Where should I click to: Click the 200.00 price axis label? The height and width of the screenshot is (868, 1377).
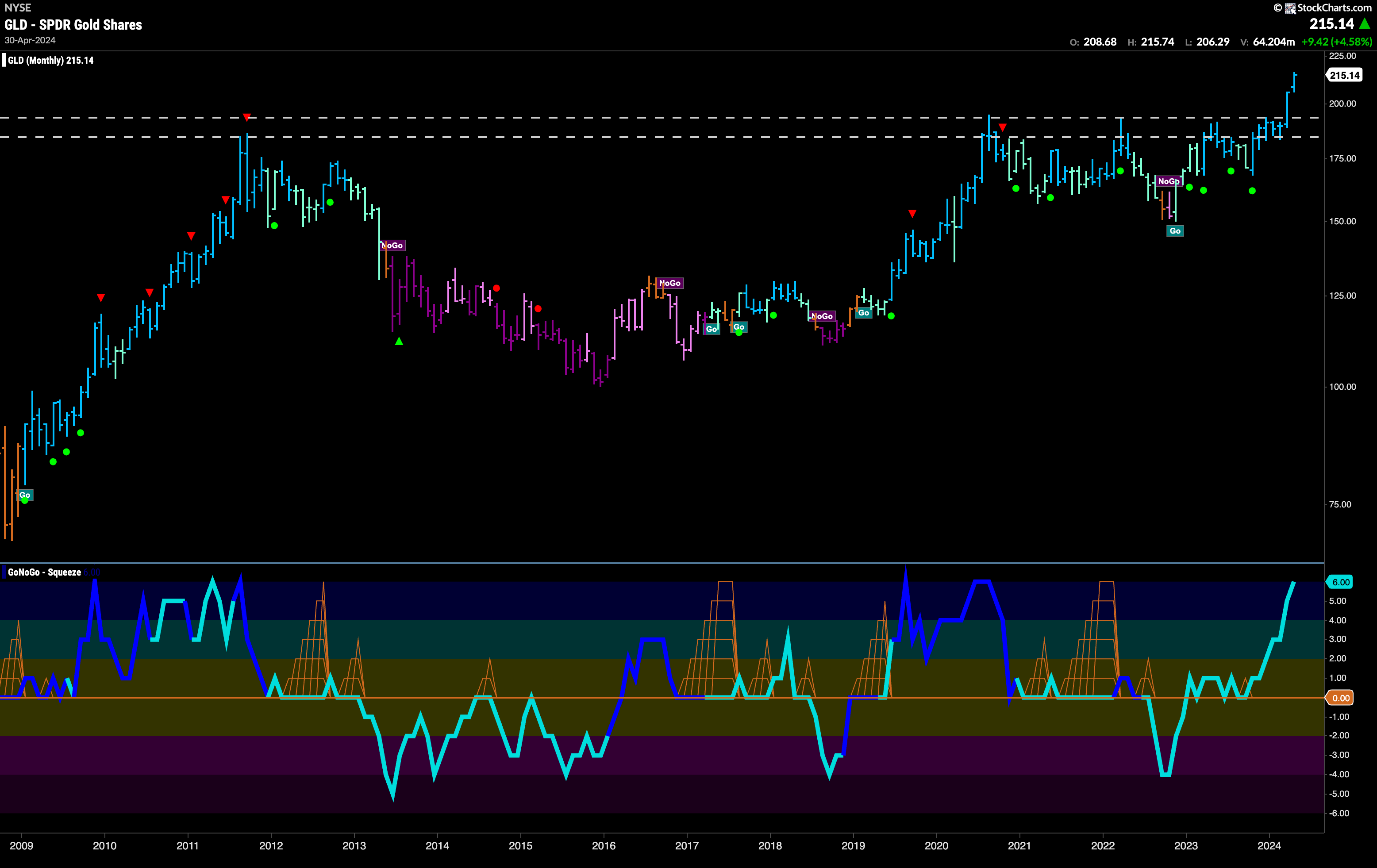point(1342,104)
